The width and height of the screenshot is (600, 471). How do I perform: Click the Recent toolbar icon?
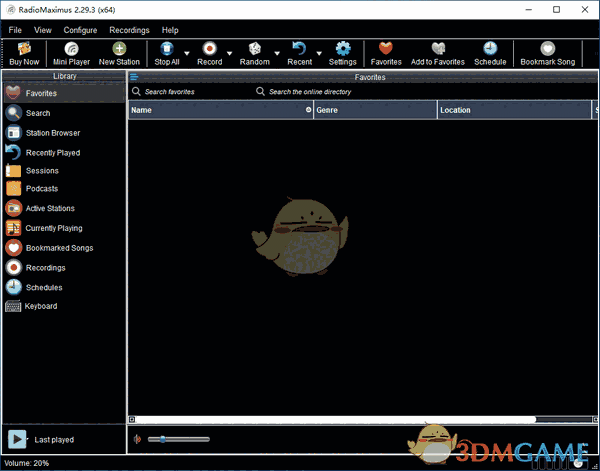[x=300, y=54]
